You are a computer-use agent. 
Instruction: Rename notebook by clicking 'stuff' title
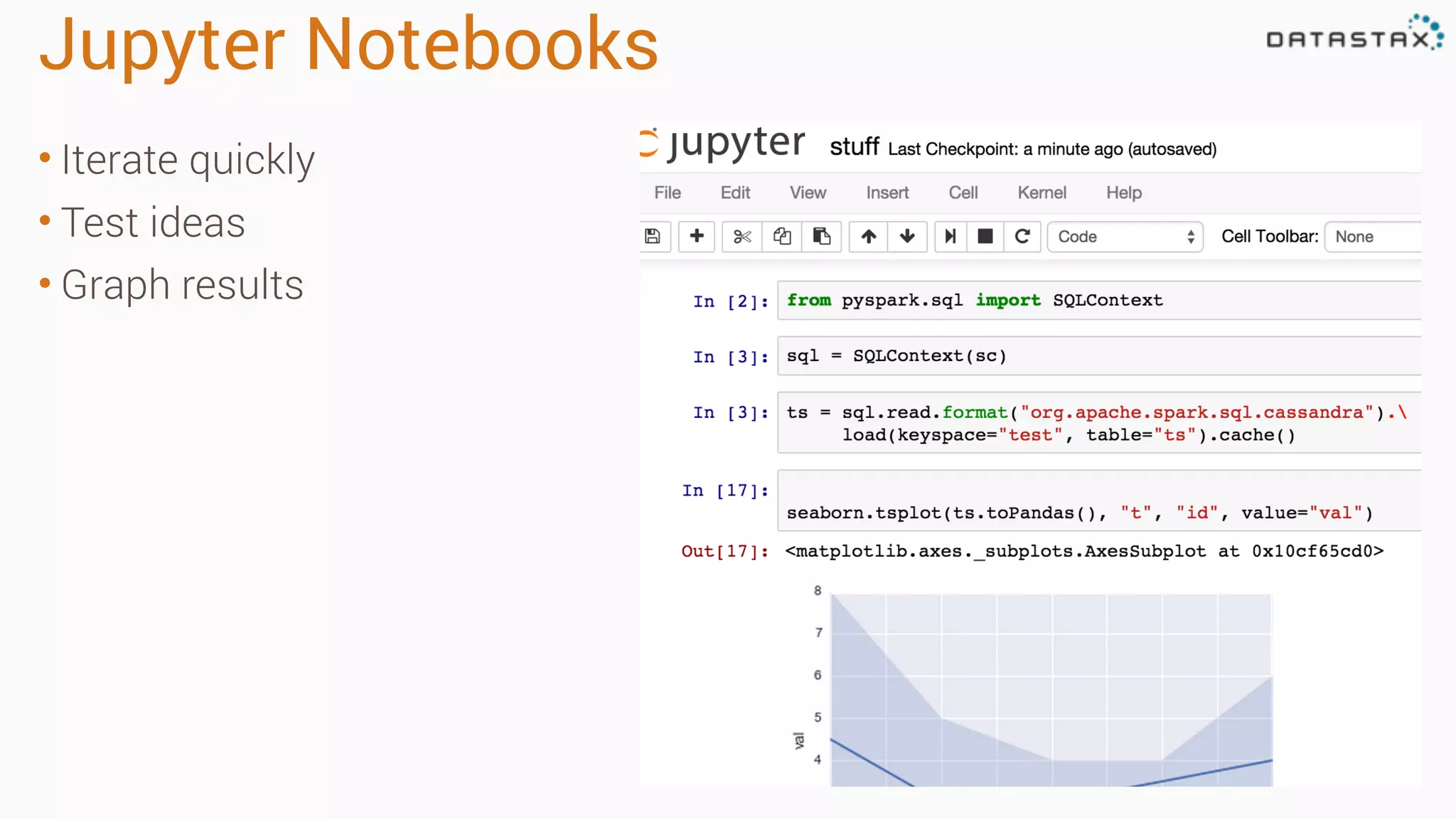(855, 147)
